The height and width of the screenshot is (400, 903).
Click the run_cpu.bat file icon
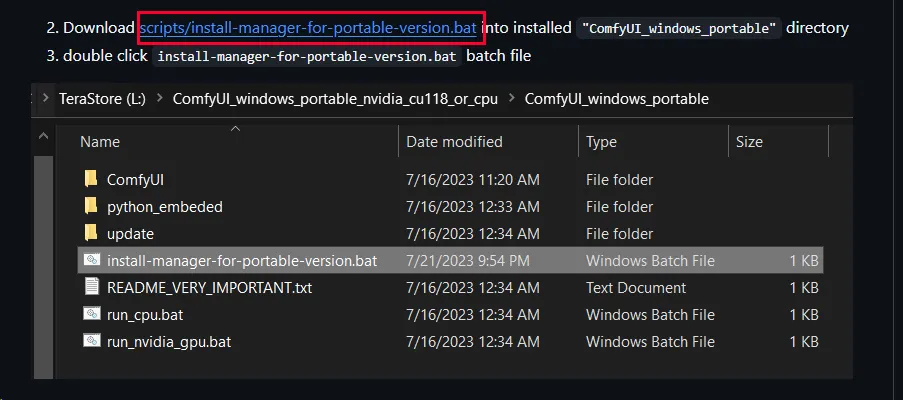pos(91,314)
